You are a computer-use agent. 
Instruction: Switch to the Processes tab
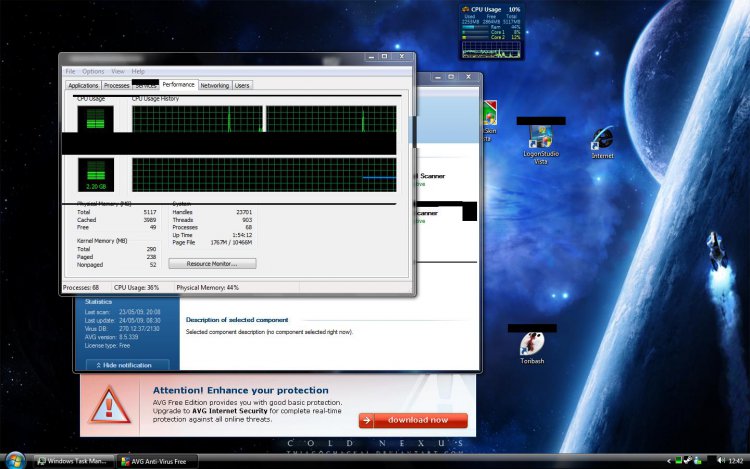[116, 85]
